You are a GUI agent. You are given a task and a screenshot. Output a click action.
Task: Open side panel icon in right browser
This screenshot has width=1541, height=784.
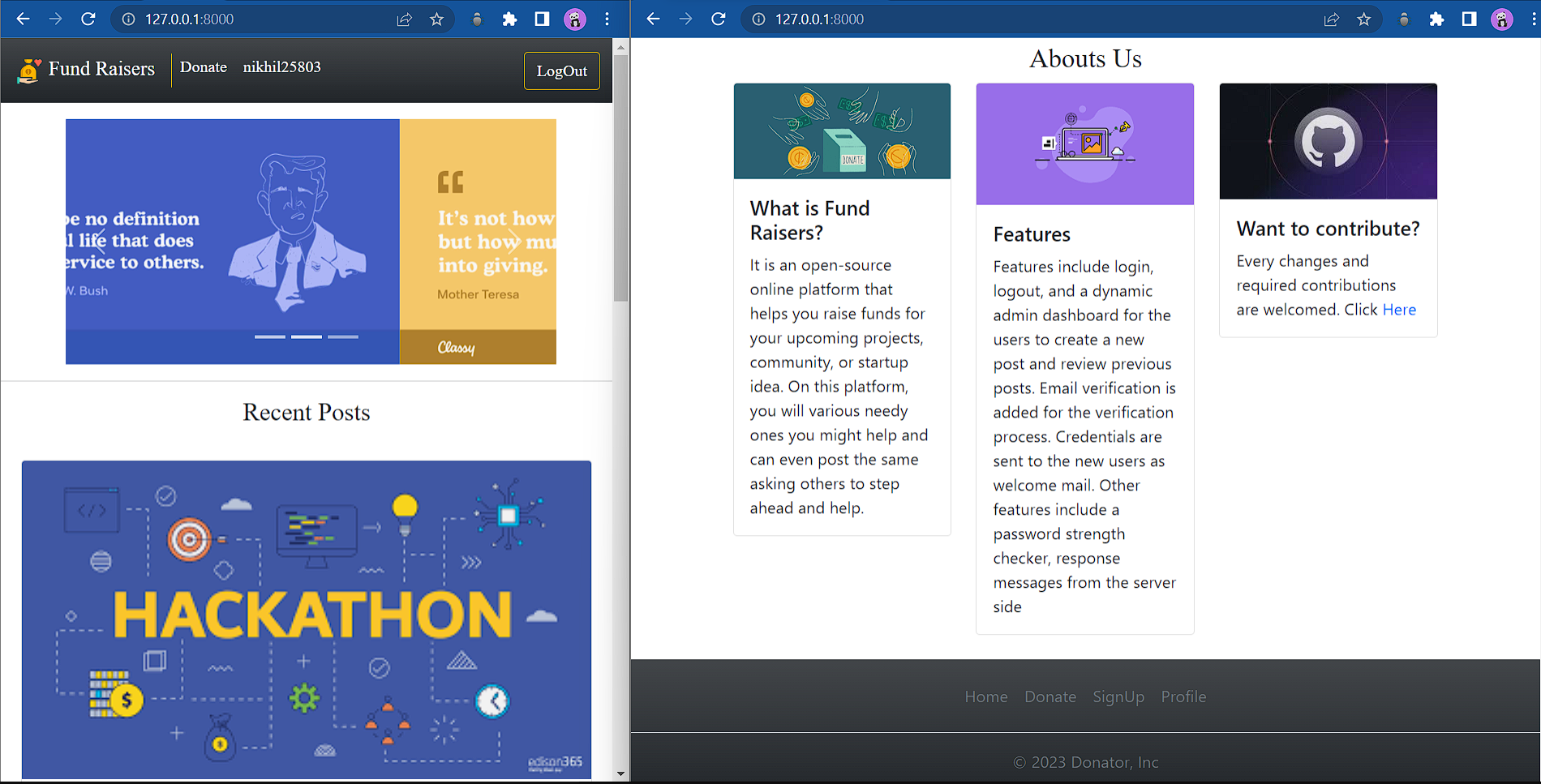tap(1469, 19)
